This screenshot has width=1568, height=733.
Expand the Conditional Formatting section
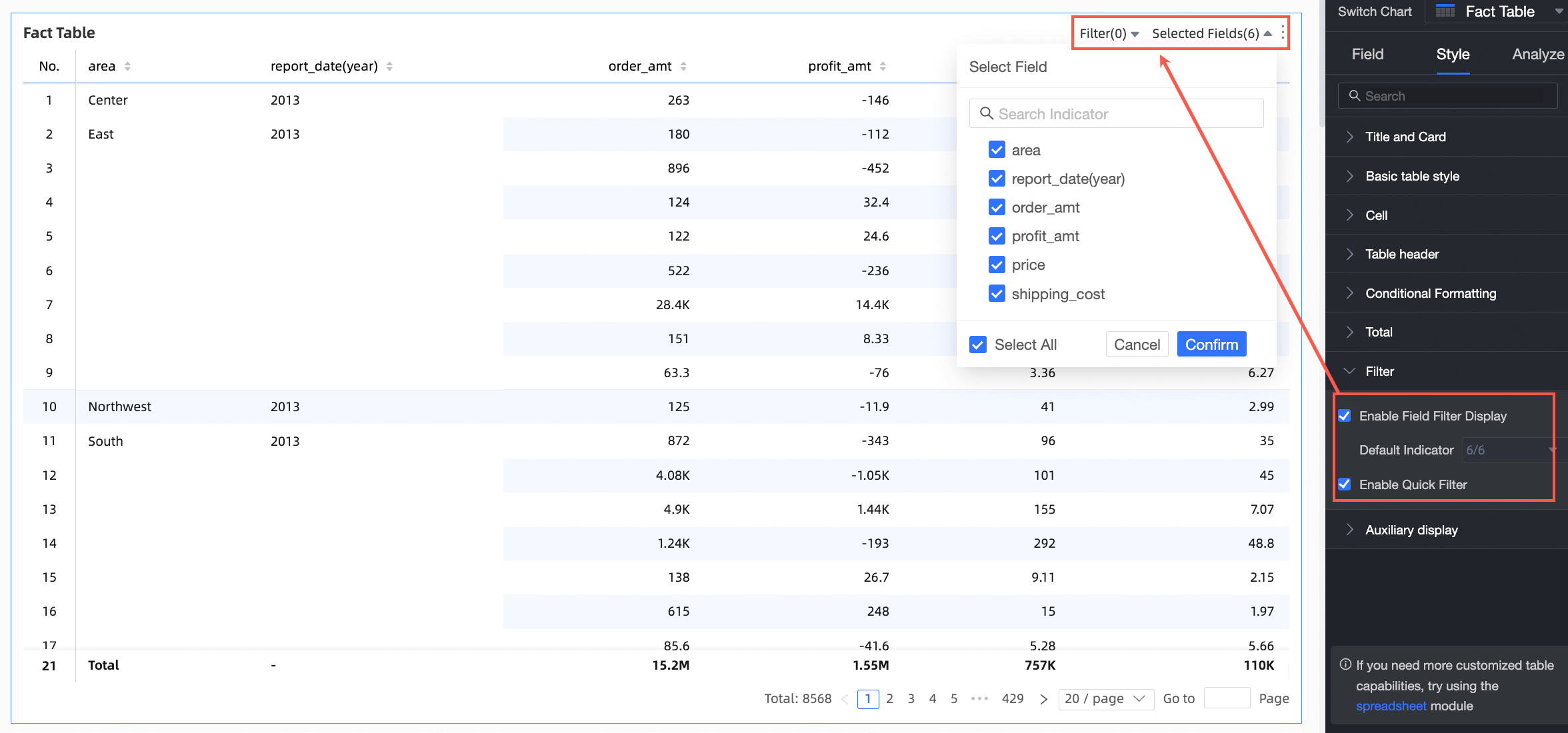click(x=1430, y=293)
